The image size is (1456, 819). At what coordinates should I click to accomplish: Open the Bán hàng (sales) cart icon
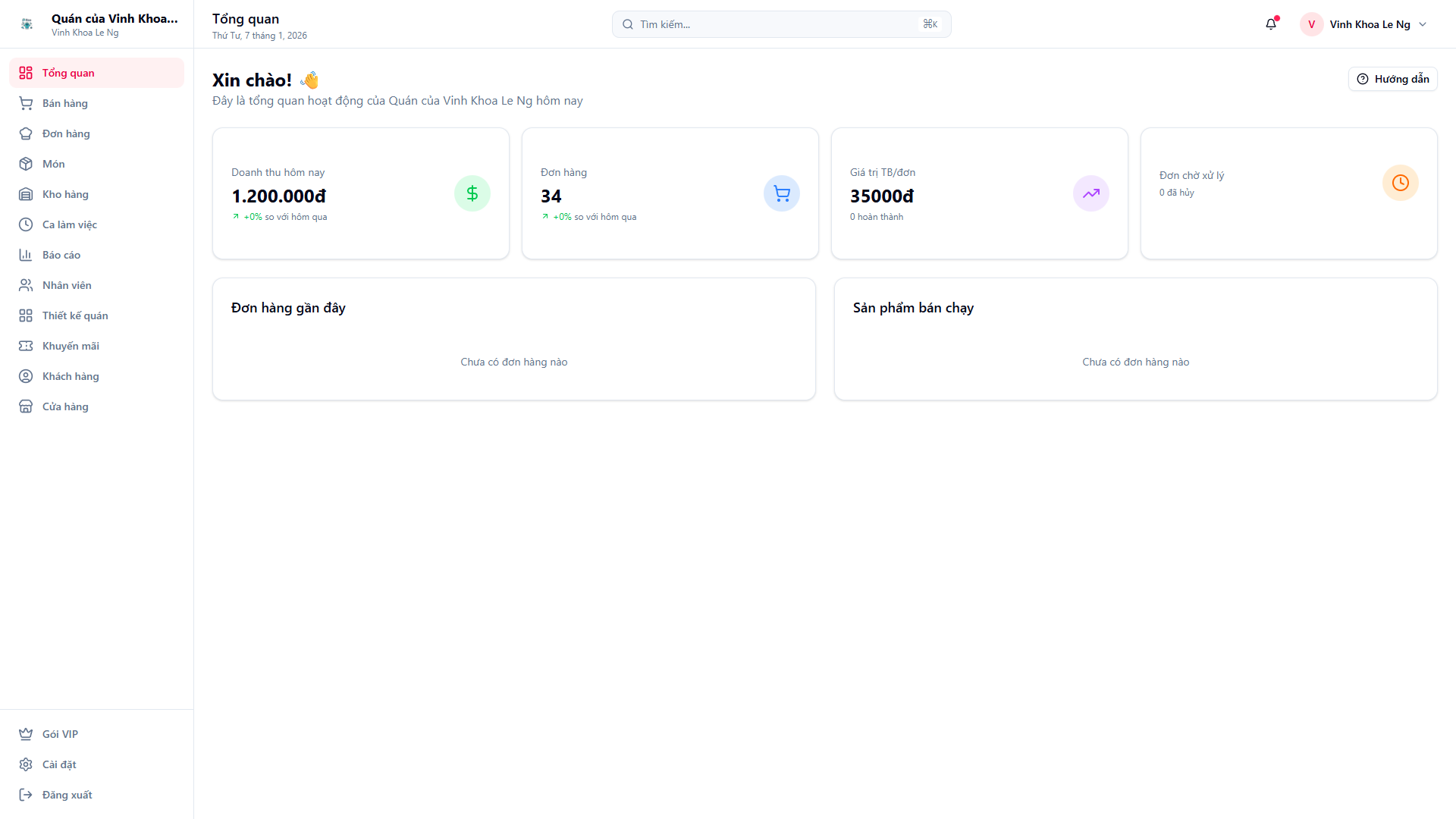click(27, 103)
